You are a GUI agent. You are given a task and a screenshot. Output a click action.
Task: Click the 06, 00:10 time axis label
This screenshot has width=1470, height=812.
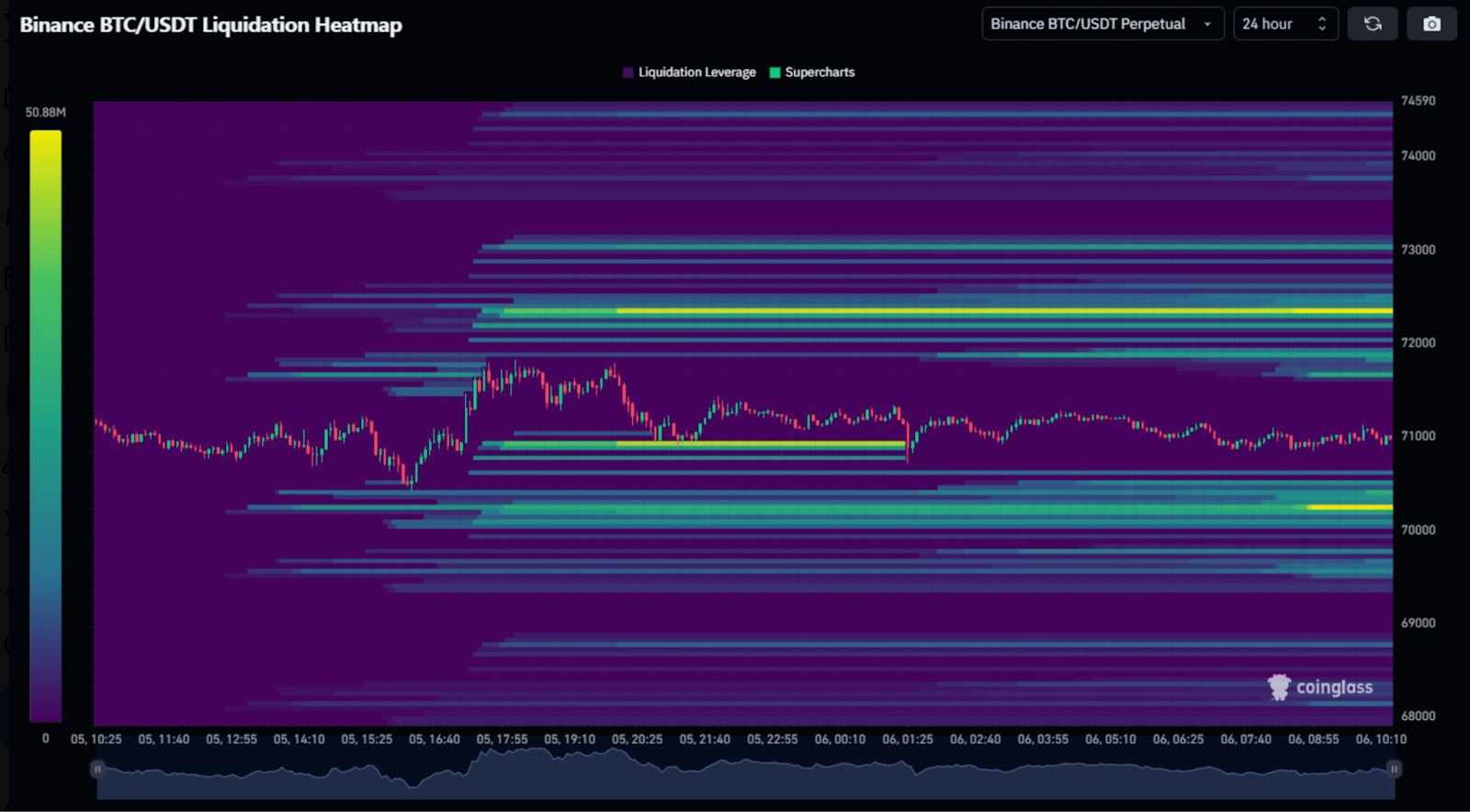click(840, 739)
